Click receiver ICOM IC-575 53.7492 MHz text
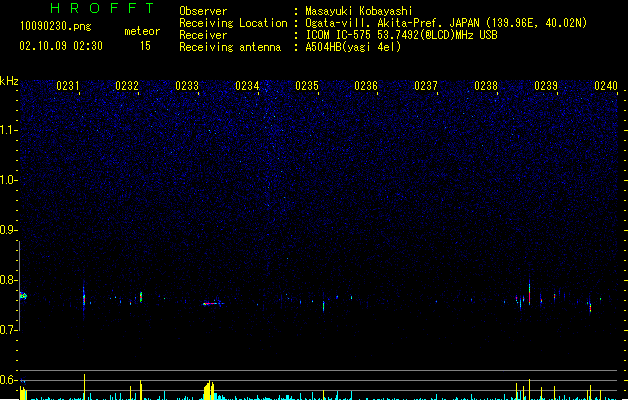The image size is (629, 400). coord(401,35)
